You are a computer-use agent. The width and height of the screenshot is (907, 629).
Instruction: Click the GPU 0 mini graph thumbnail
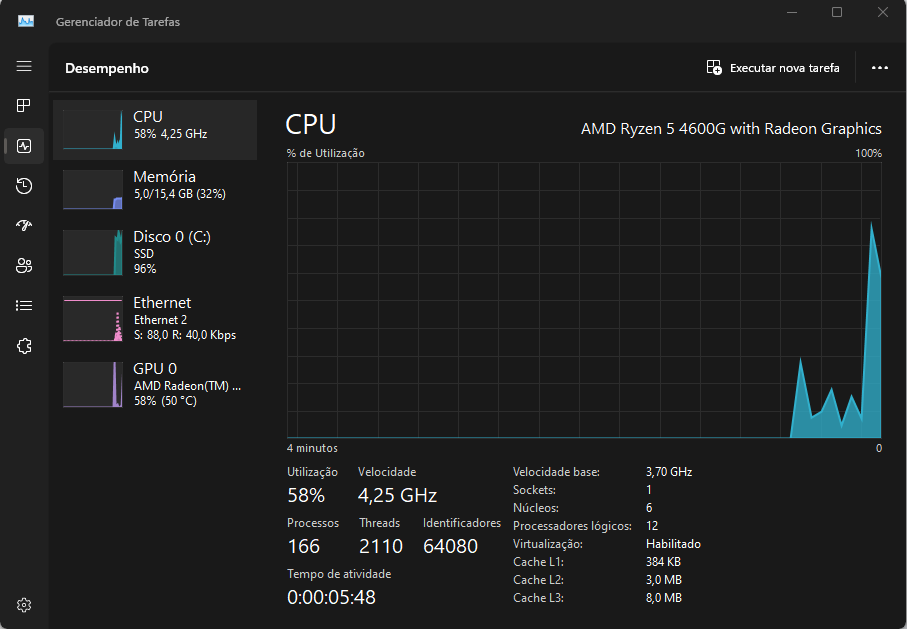click(93, 384)
